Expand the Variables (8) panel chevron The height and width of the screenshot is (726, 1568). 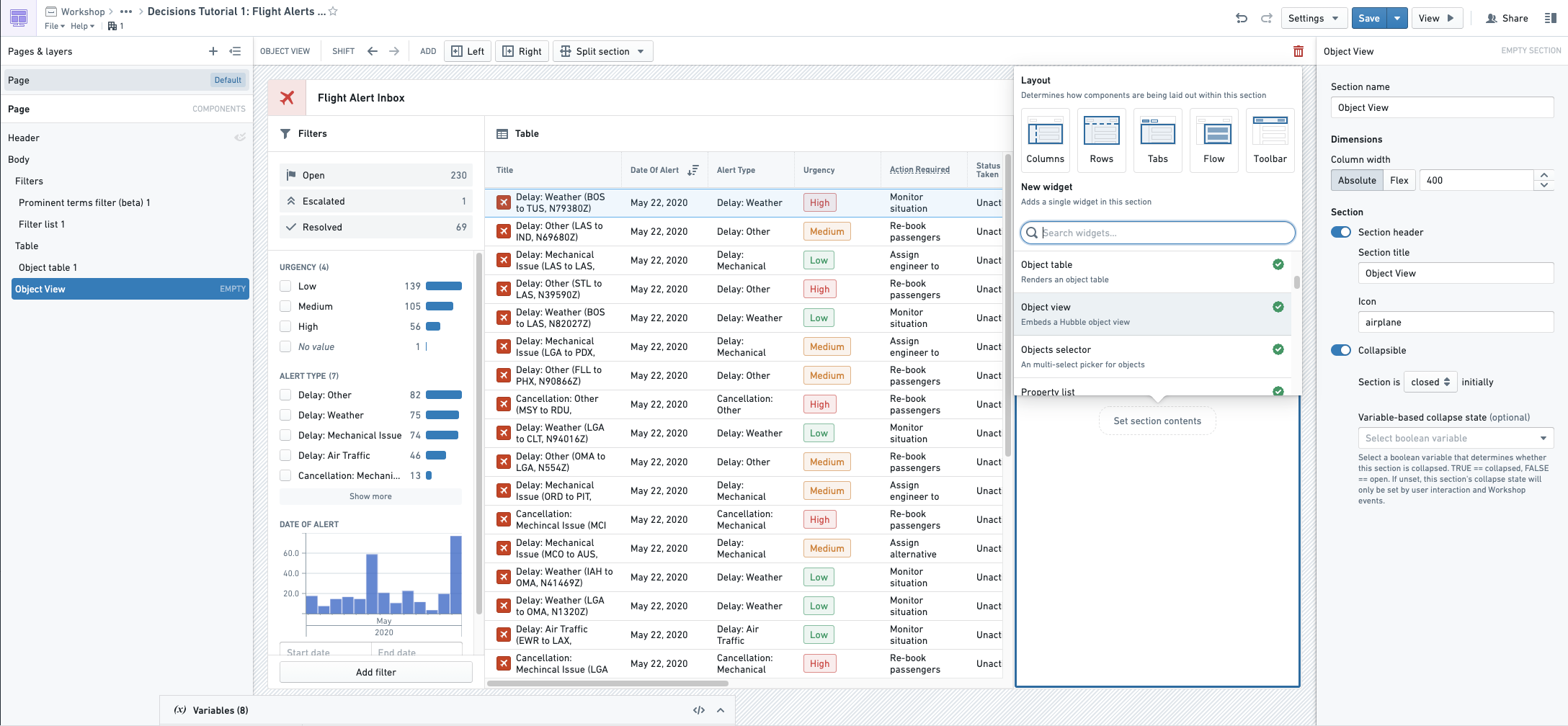point(721,710)
